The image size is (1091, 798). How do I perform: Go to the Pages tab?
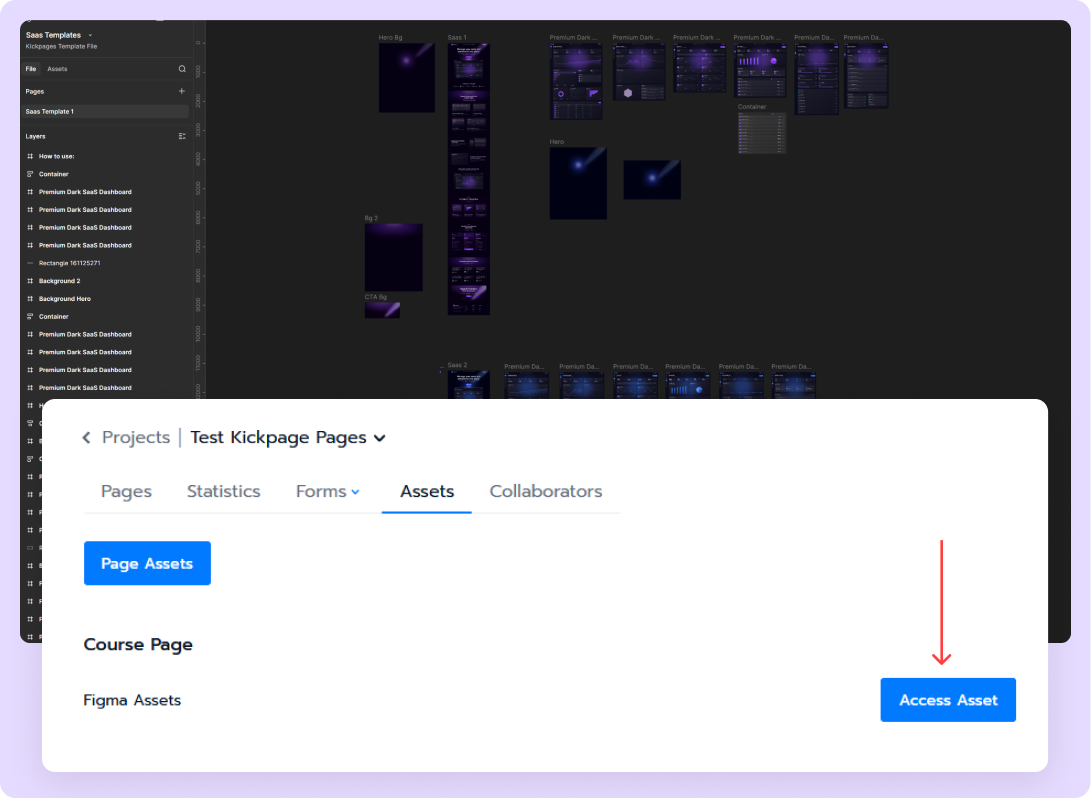click(126, 491)
